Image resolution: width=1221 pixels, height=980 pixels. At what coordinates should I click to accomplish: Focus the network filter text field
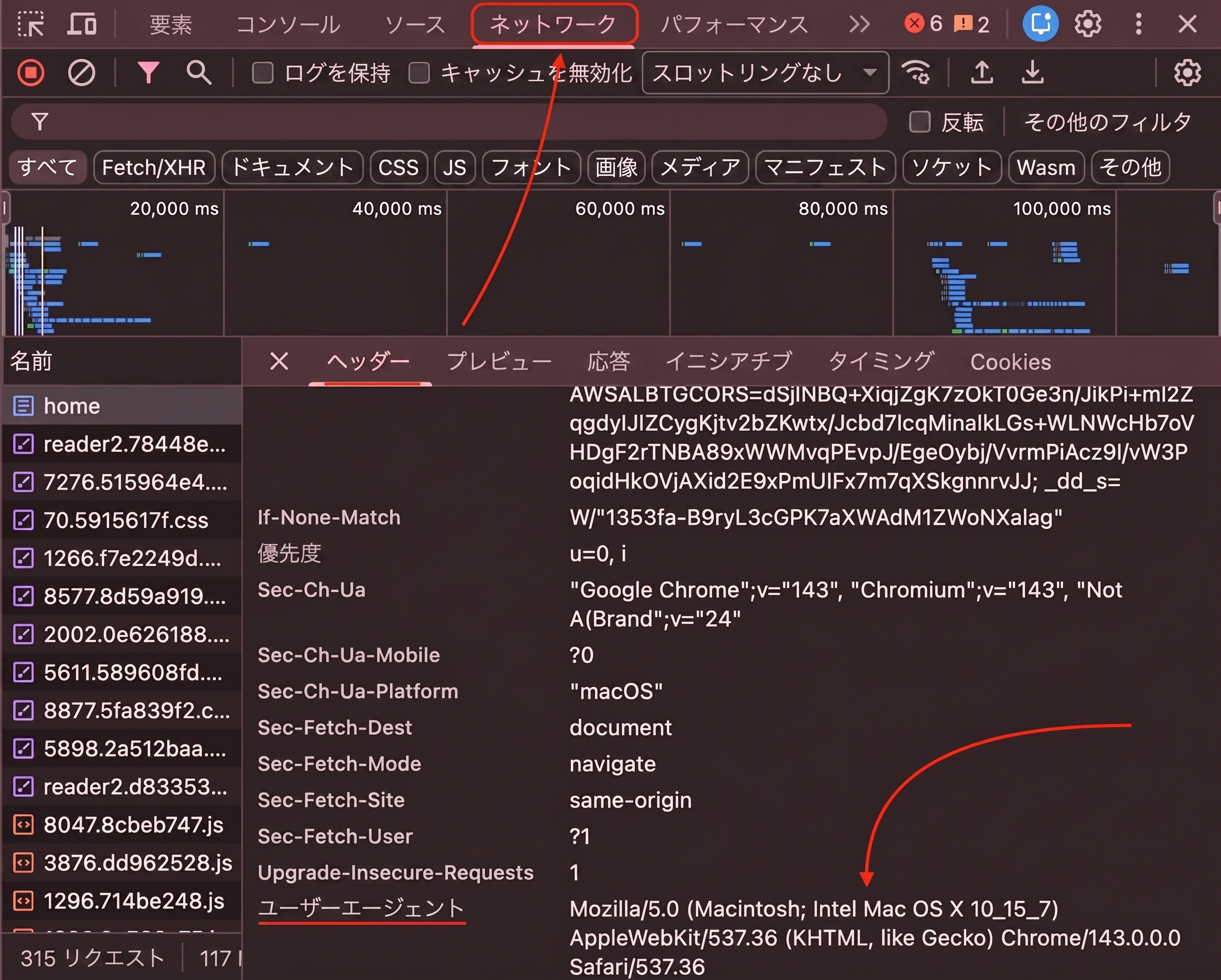(x=449, y=121)
